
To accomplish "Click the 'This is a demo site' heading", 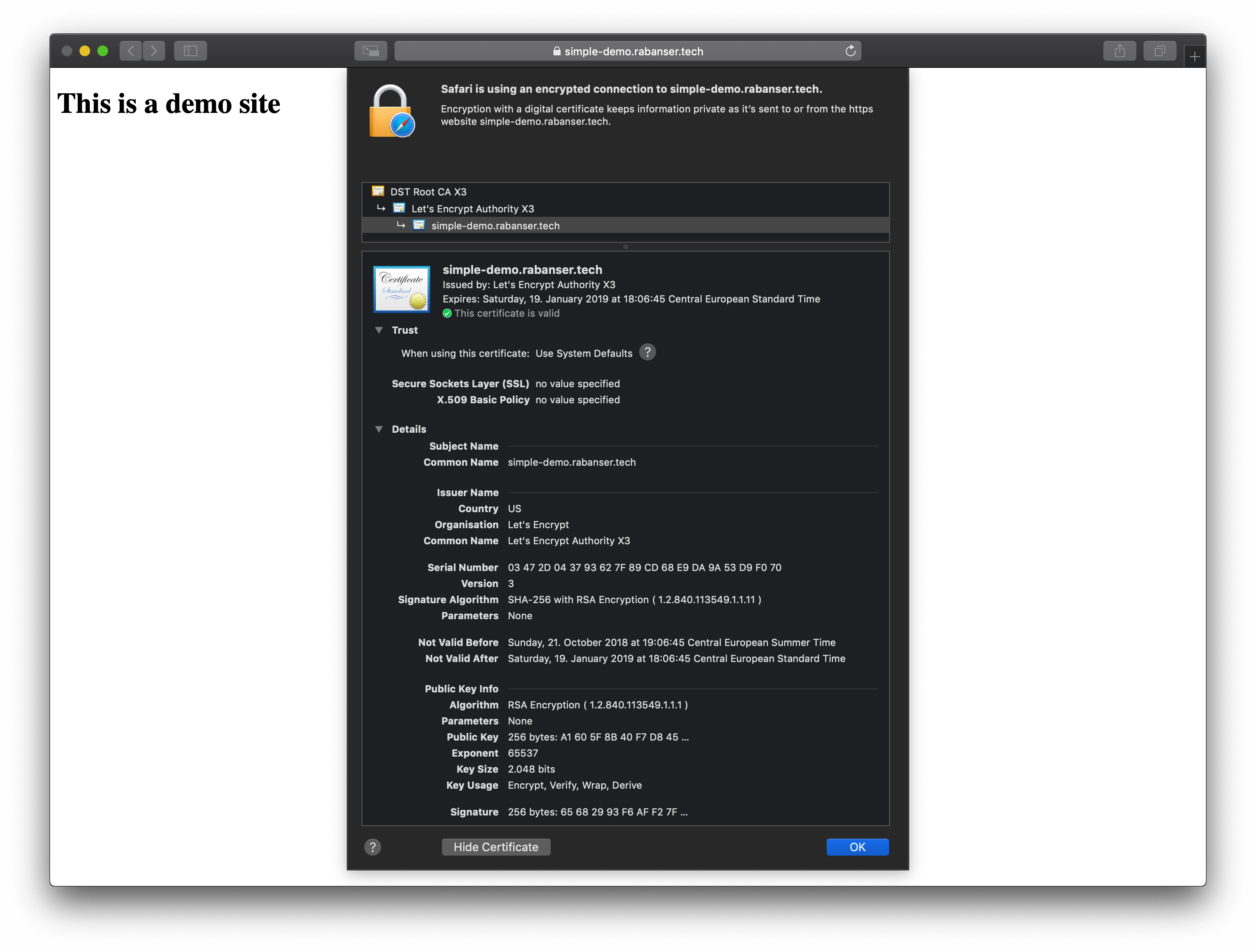I will point(169,104).
